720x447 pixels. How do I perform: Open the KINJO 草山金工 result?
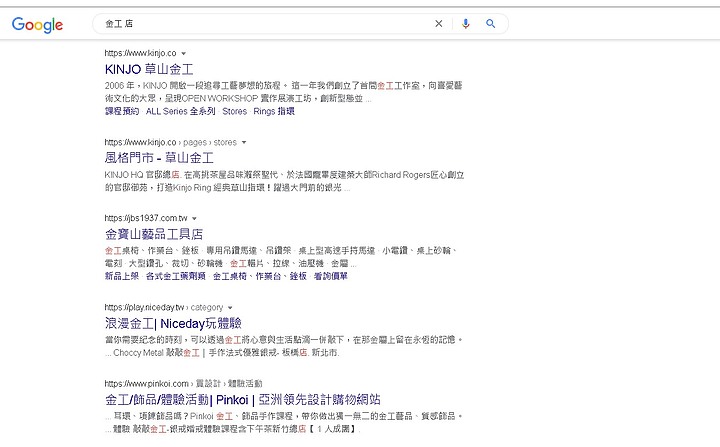[149, 69]
